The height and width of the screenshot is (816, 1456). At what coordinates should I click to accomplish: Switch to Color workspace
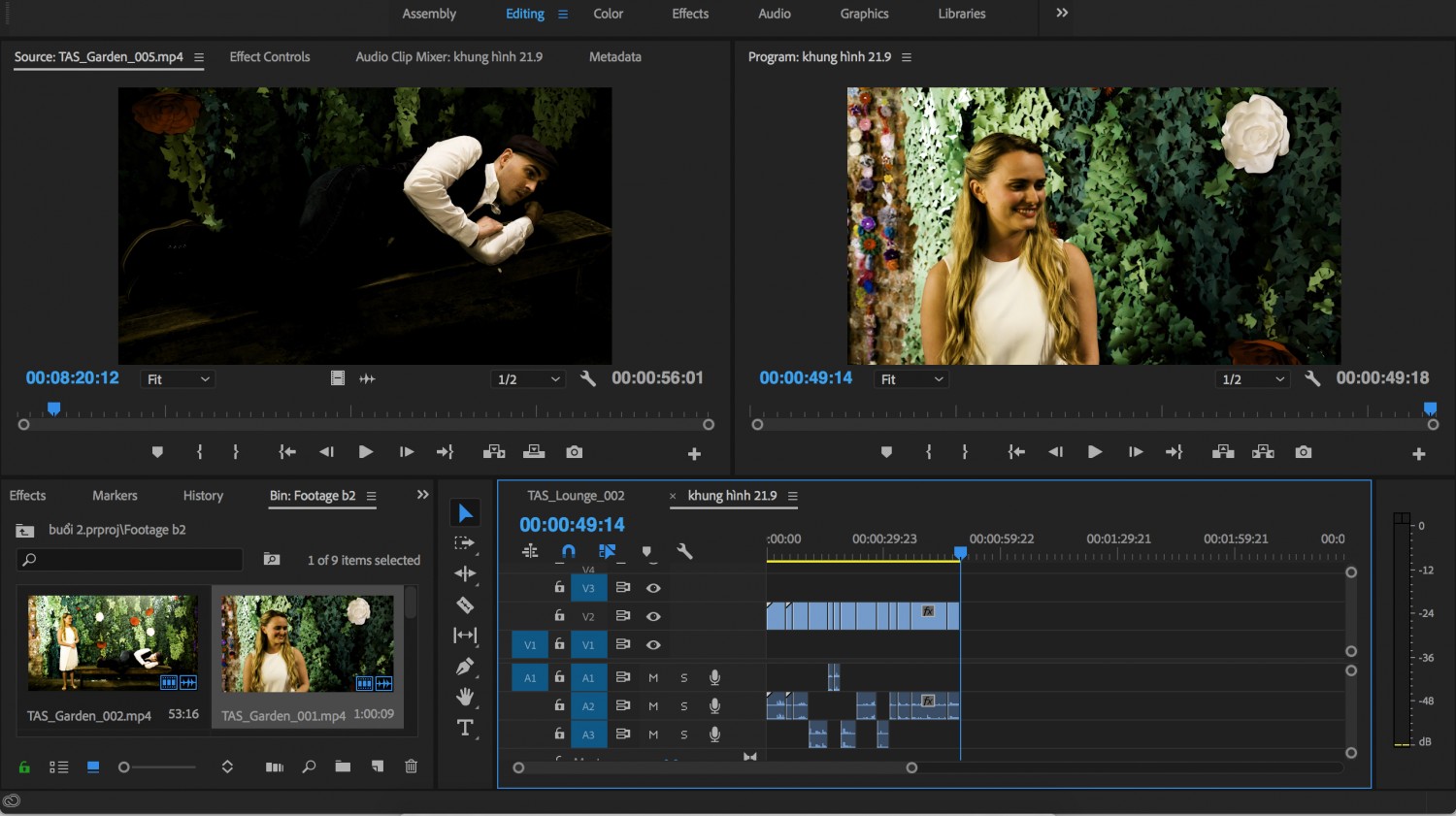pos(609,14)
